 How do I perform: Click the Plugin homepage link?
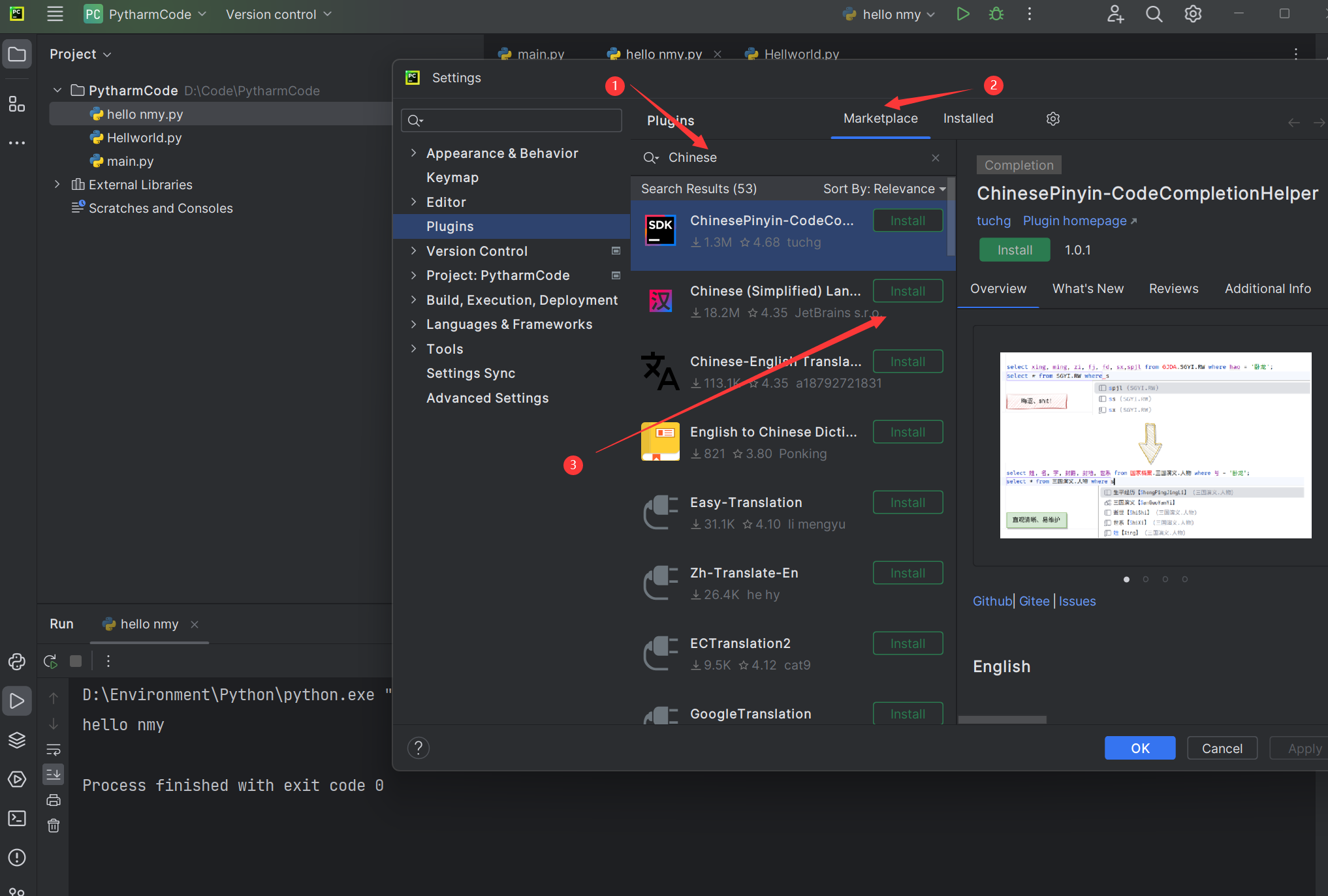pyautogui.click(x=1078, y=220)
